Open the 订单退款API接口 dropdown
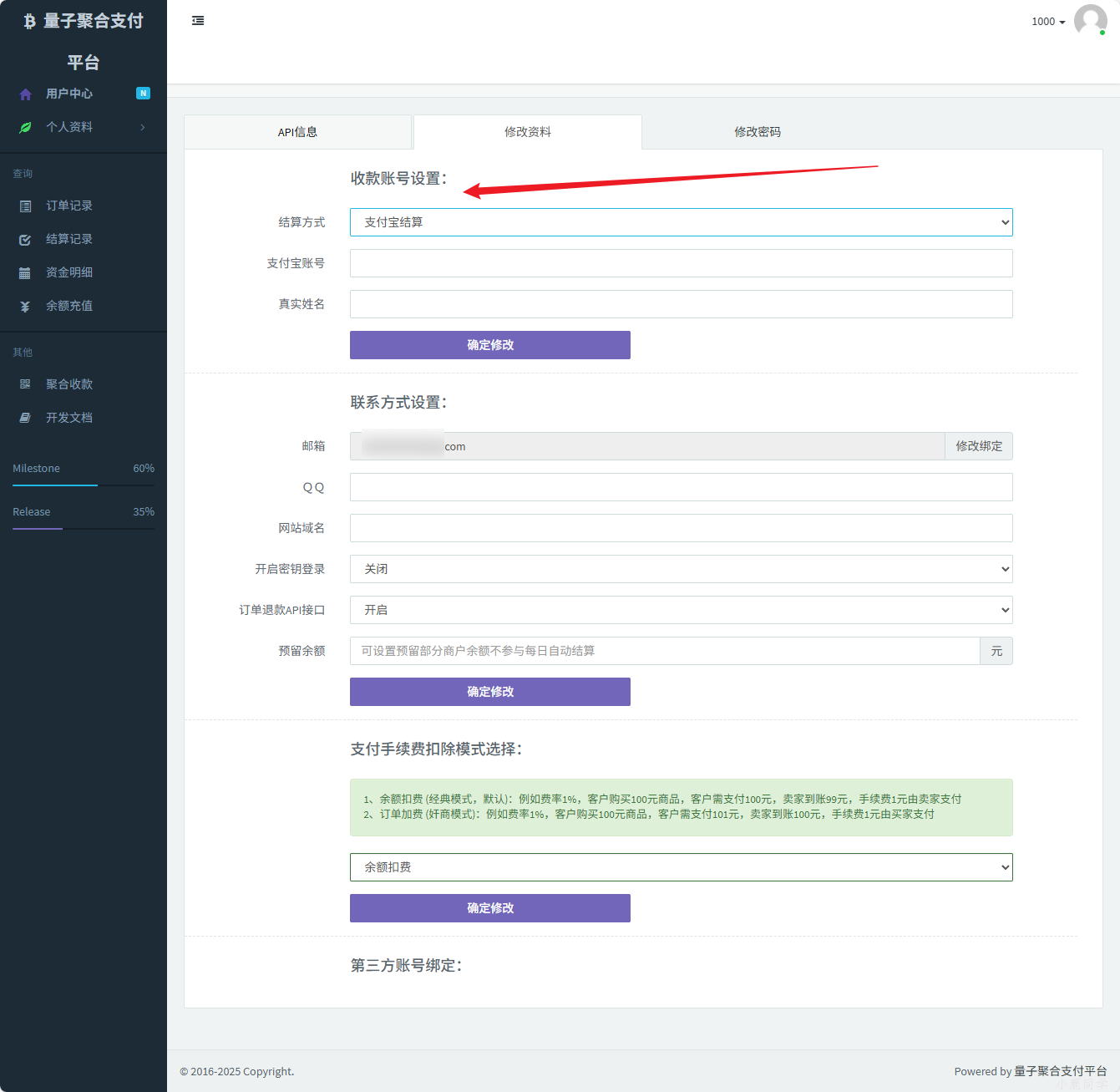 pos(681,610)
